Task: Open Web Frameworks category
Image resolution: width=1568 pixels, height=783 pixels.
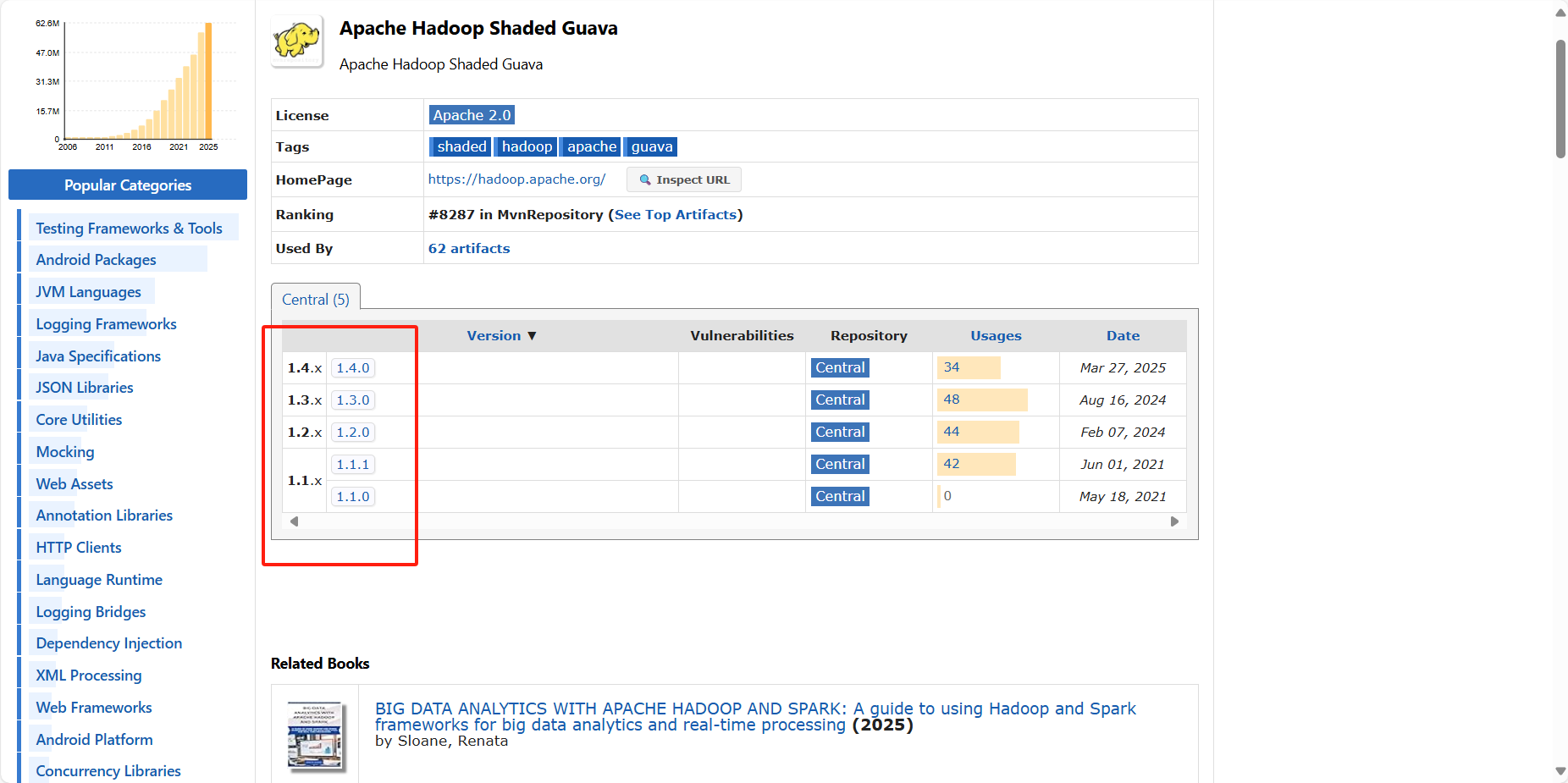Action: 94,708
